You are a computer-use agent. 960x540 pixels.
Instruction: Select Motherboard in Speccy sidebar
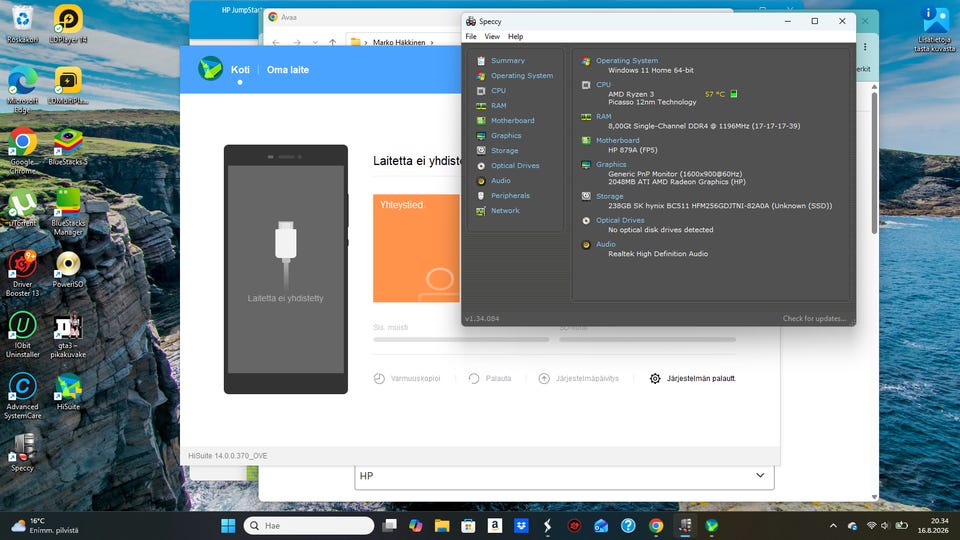512,121
